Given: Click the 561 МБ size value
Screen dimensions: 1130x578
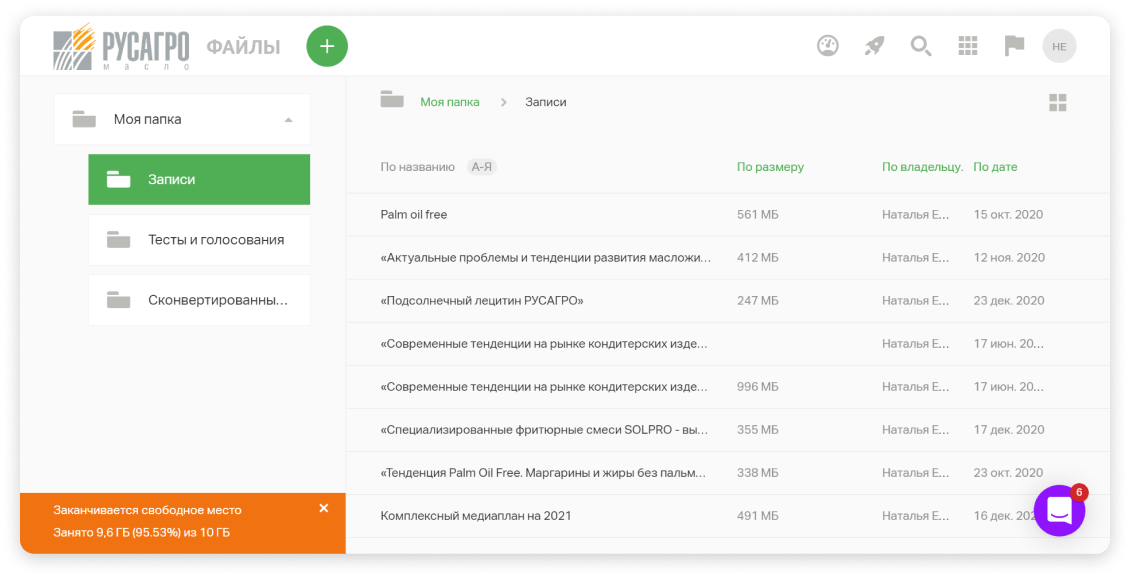Looking at the screenshot, I should [757, 215].
